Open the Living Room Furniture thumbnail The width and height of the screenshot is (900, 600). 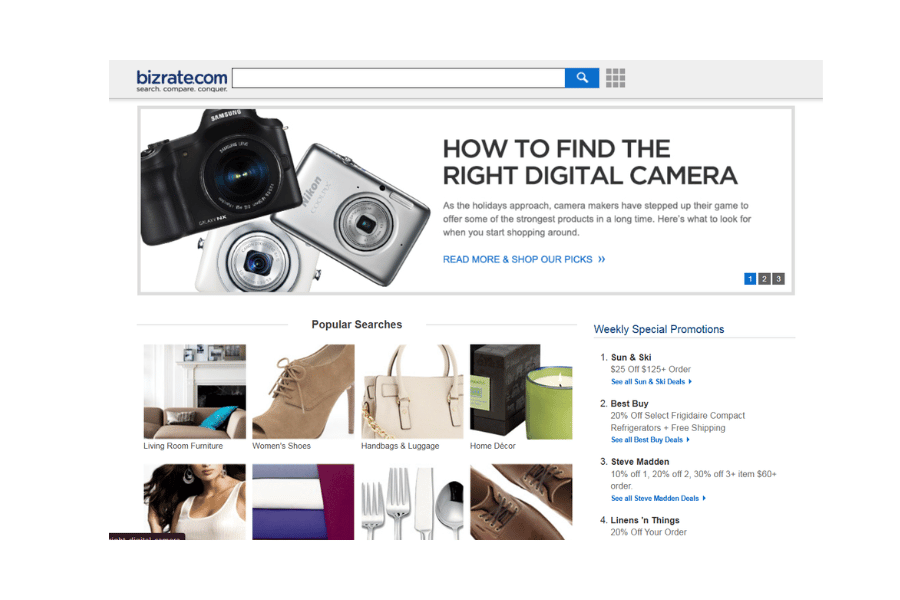[195, 392]
